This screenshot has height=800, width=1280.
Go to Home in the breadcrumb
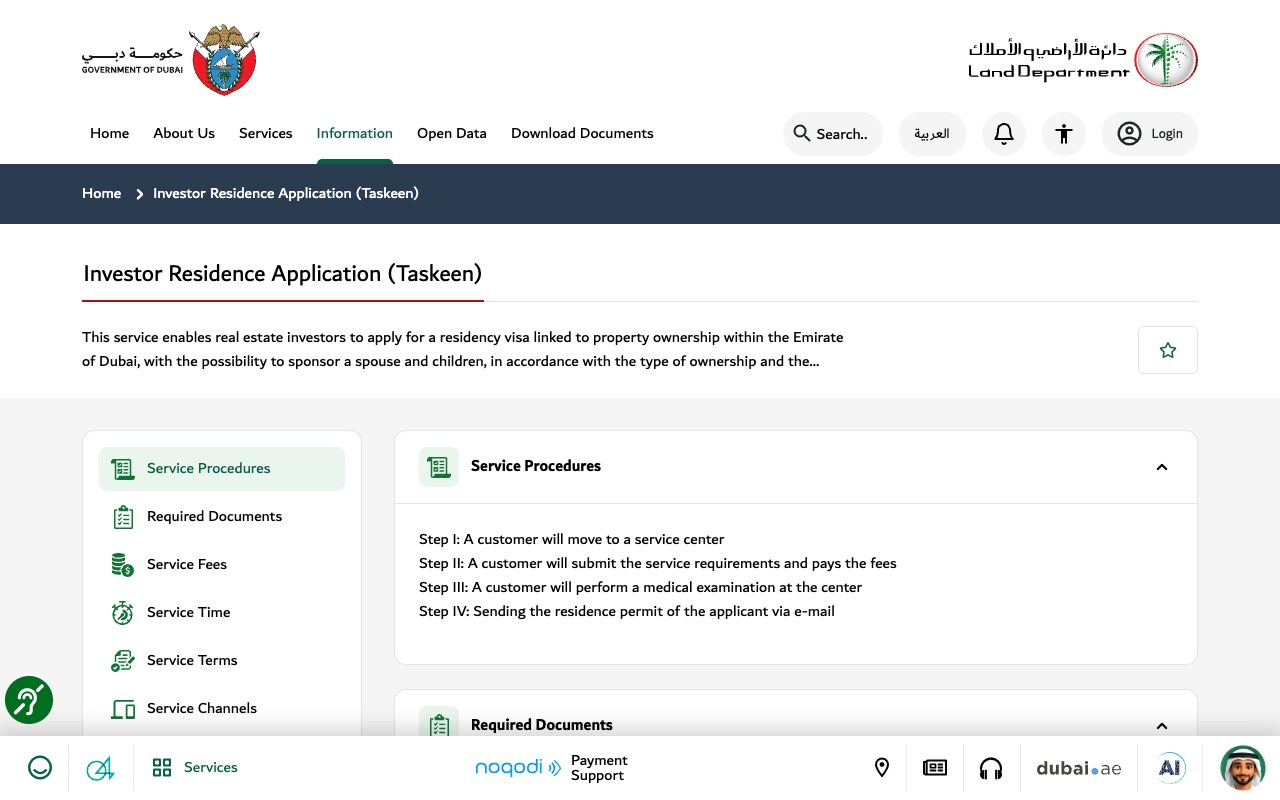102,194
